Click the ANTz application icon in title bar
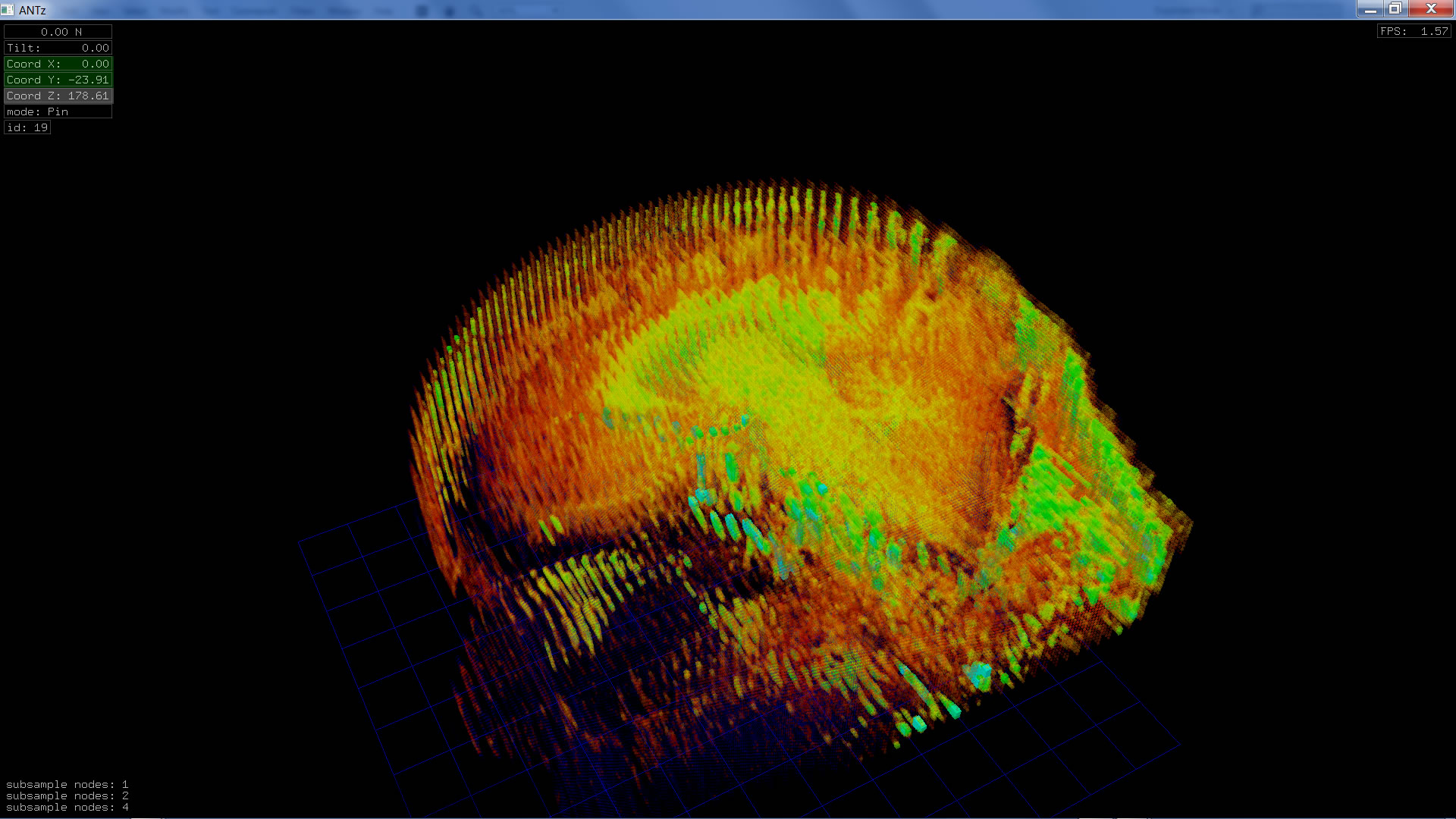The height and width of the screenshot is (819, 1456). 8,10
